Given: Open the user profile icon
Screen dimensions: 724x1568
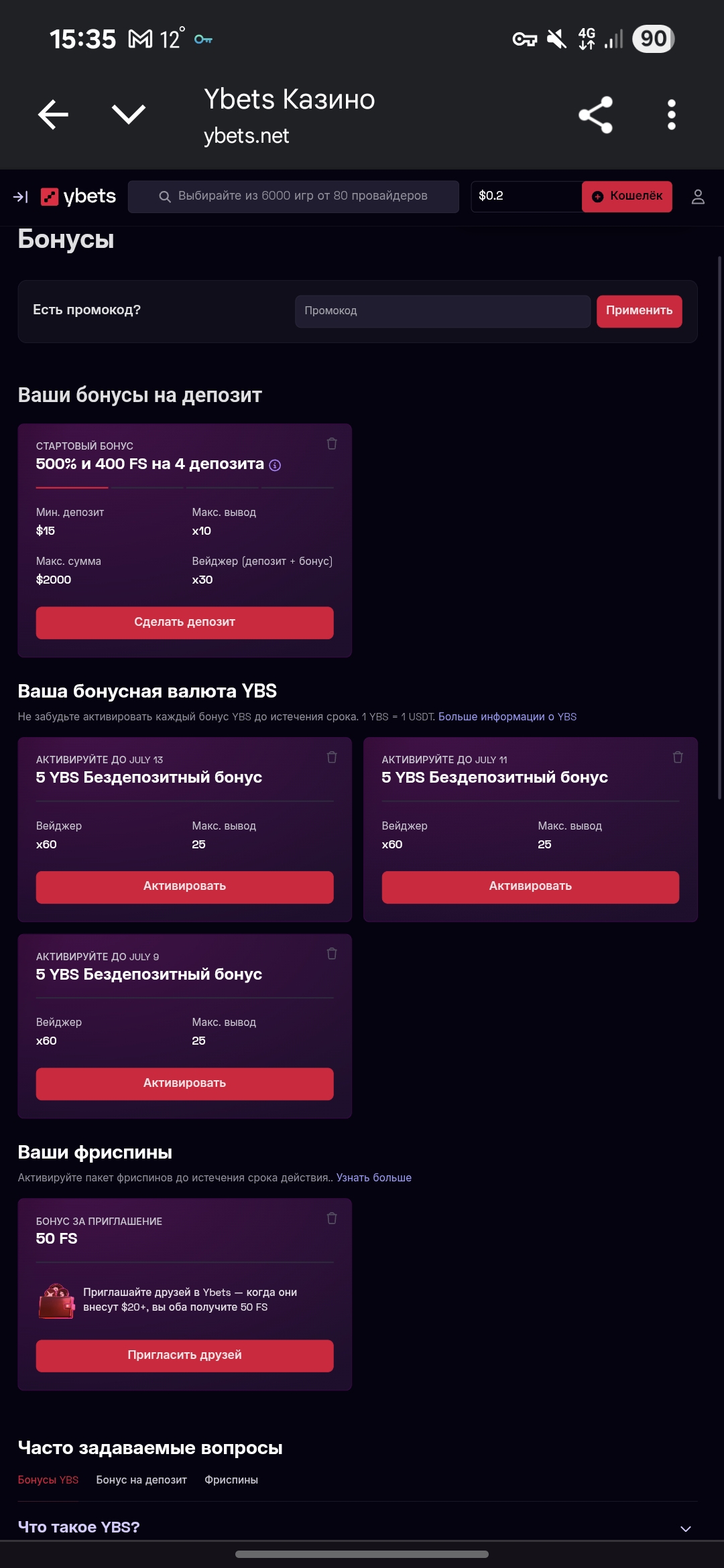Looking at the screenshot, I should 698,196.
